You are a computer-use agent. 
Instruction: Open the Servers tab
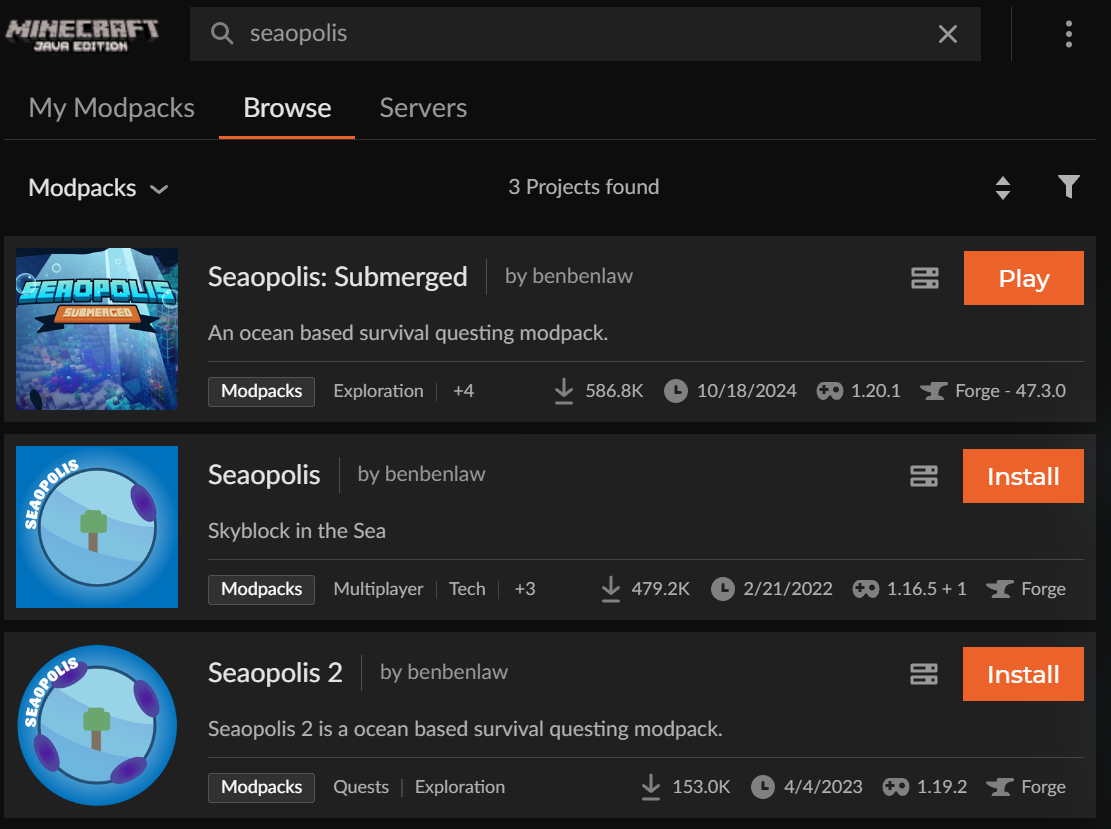pos(423,107)
